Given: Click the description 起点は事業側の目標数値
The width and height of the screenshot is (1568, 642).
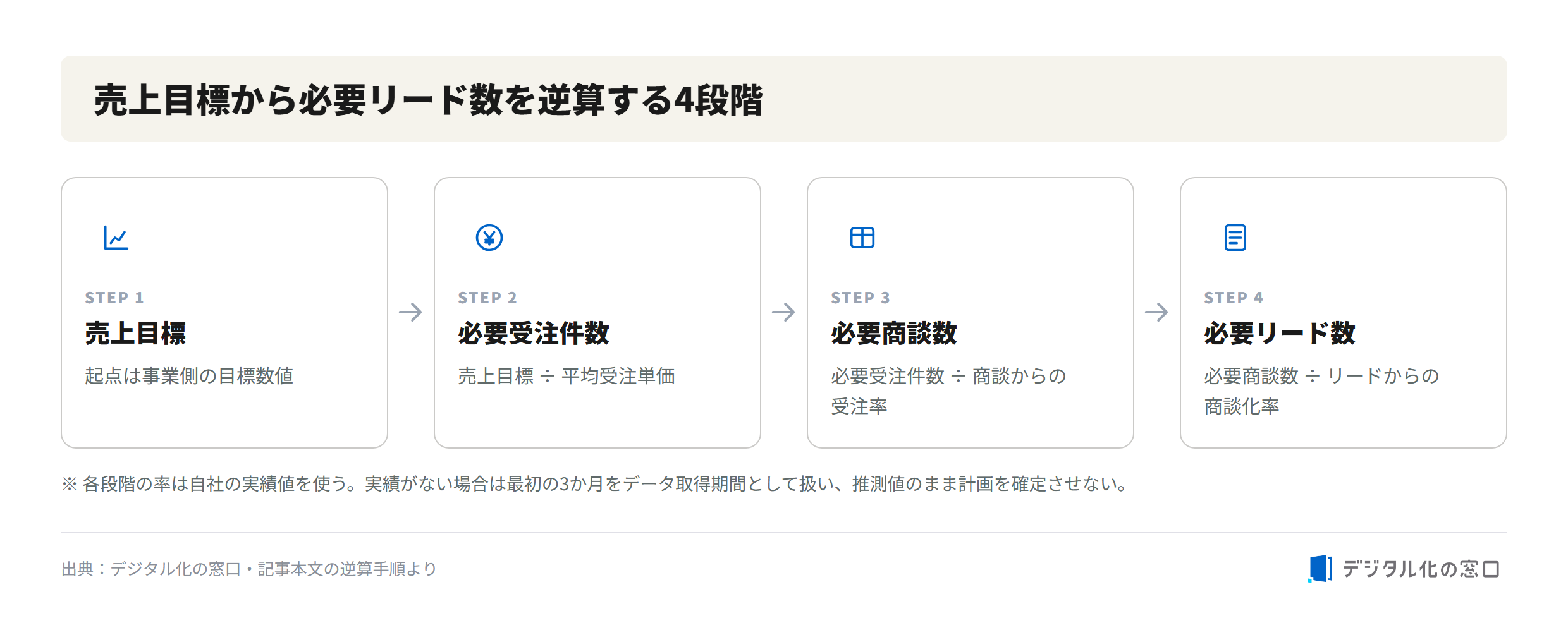Looking at the screenshot, I should tap(189, 376).
